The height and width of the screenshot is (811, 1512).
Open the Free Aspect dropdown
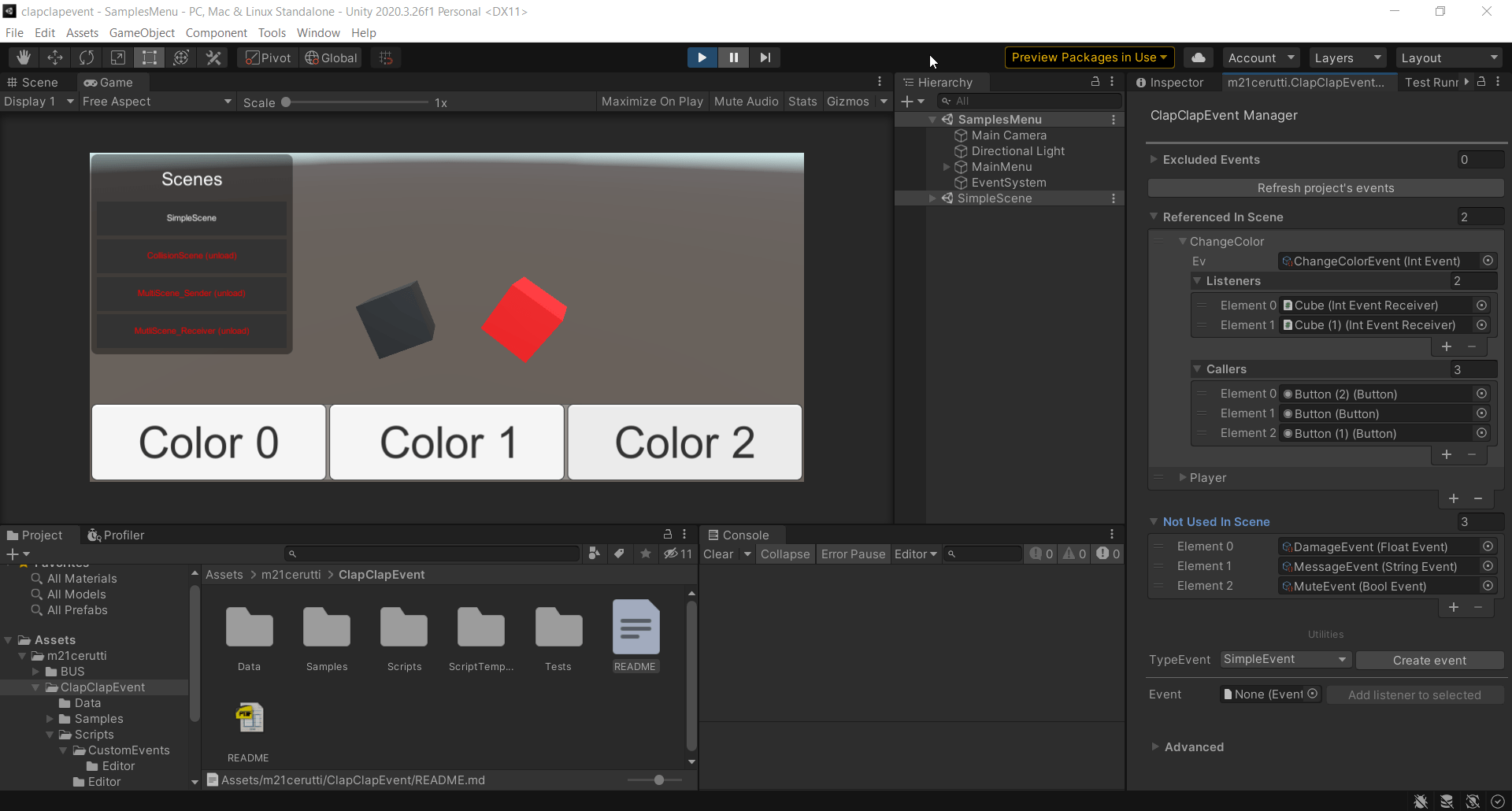(157, 102)
